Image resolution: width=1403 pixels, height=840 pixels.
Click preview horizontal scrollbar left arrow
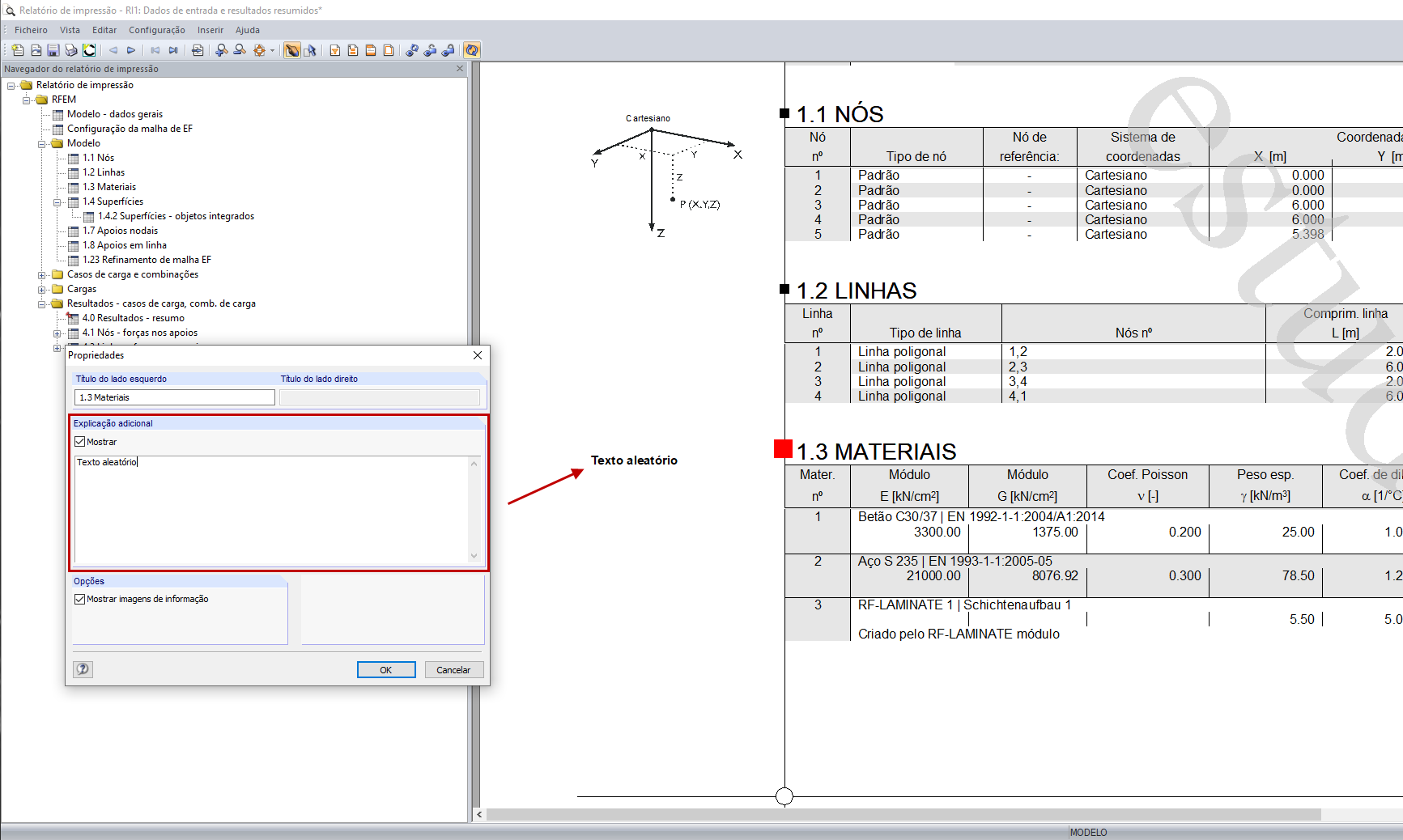coord(479,814)
